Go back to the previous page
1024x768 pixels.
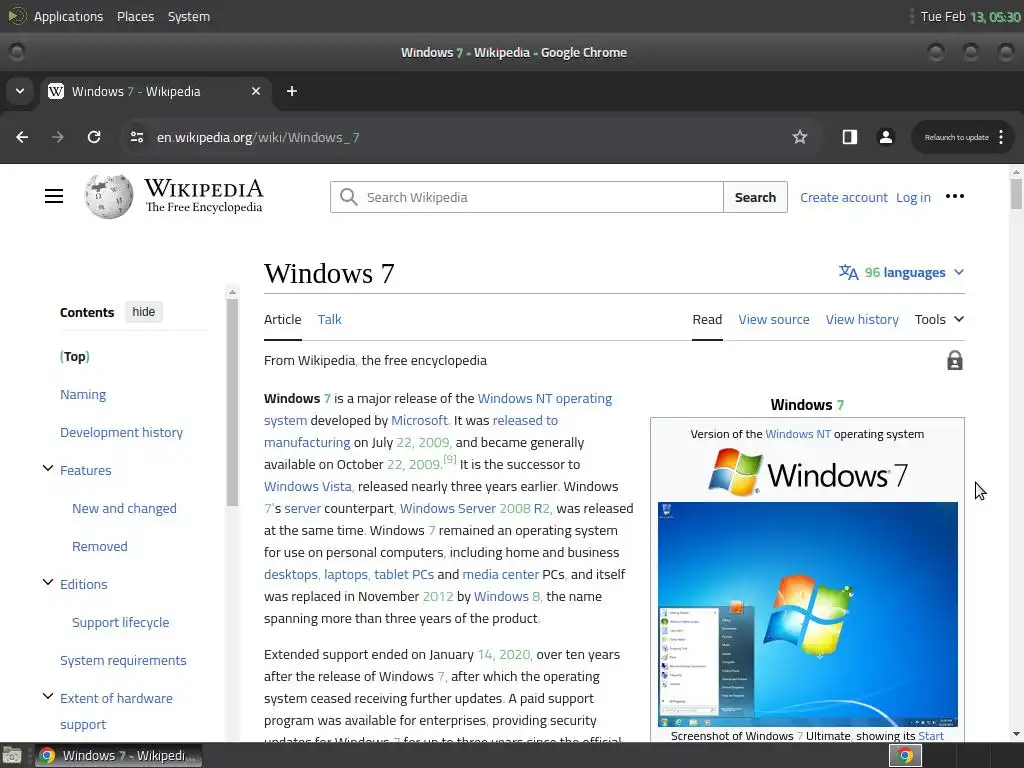point(22,137)
